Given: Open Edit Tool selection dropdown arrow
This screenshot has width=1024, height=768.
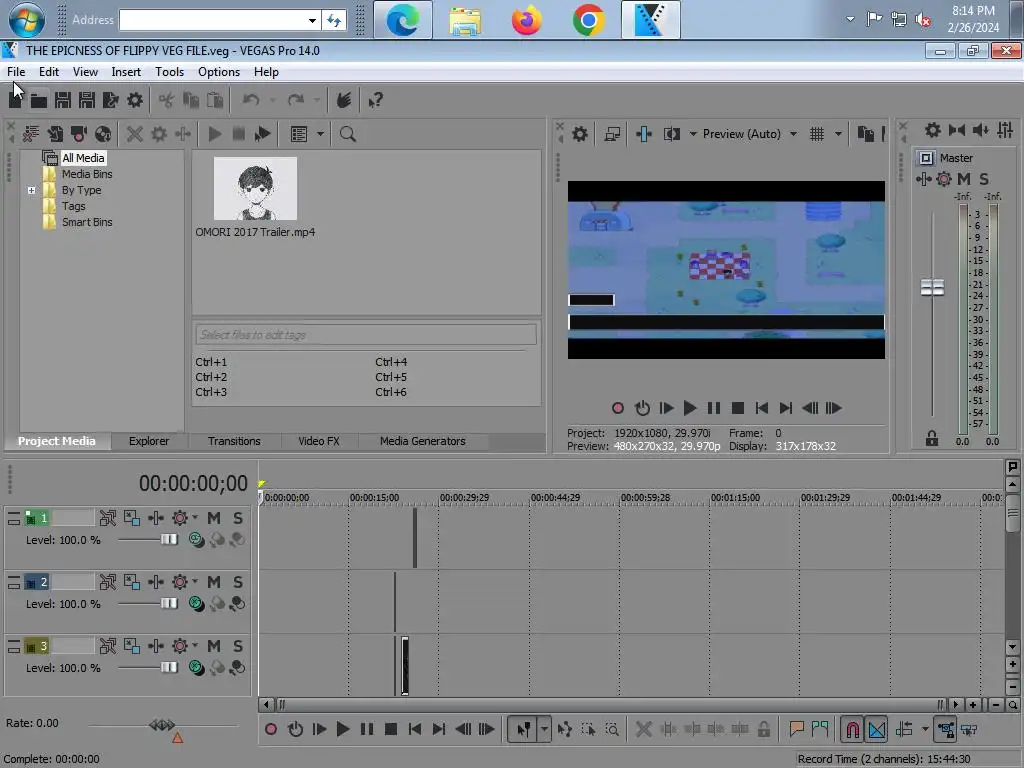Looking at the screenshot, I should [x=544, y=729].
